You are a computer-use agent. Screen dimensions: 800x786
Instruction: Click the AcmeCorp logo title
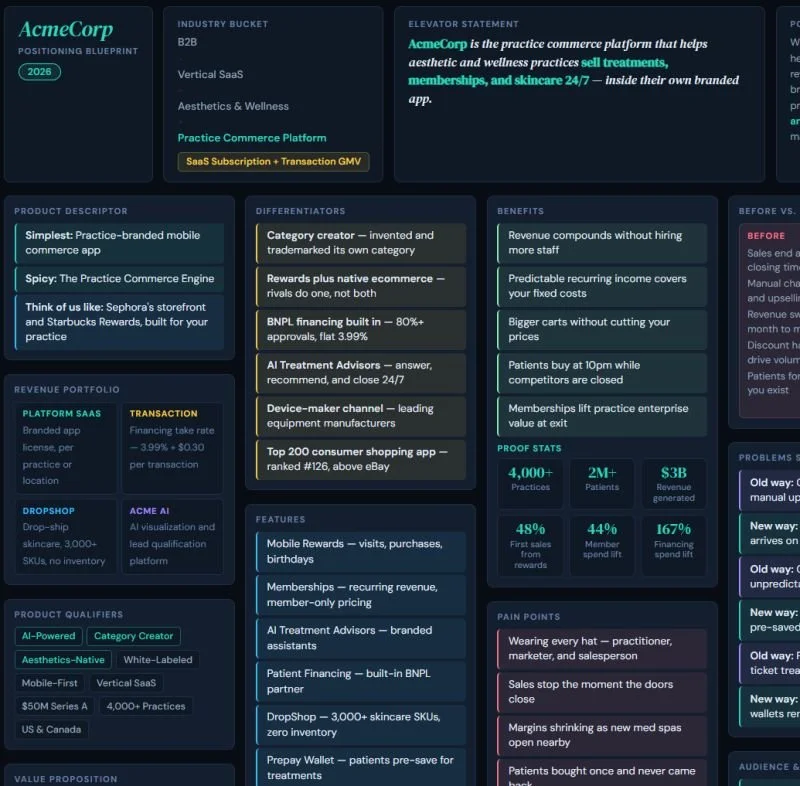(66, 29)
